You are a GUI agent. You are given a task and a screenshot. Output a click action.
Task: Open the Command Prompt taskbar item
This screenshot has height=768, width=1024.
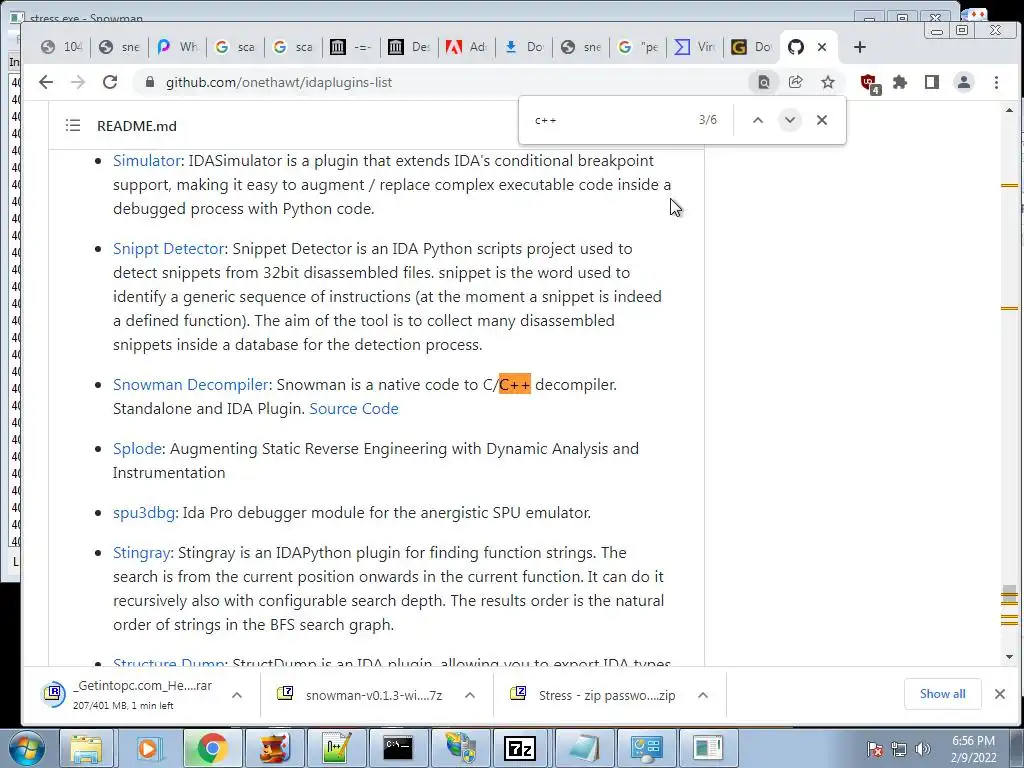click(x=398, y=748)
